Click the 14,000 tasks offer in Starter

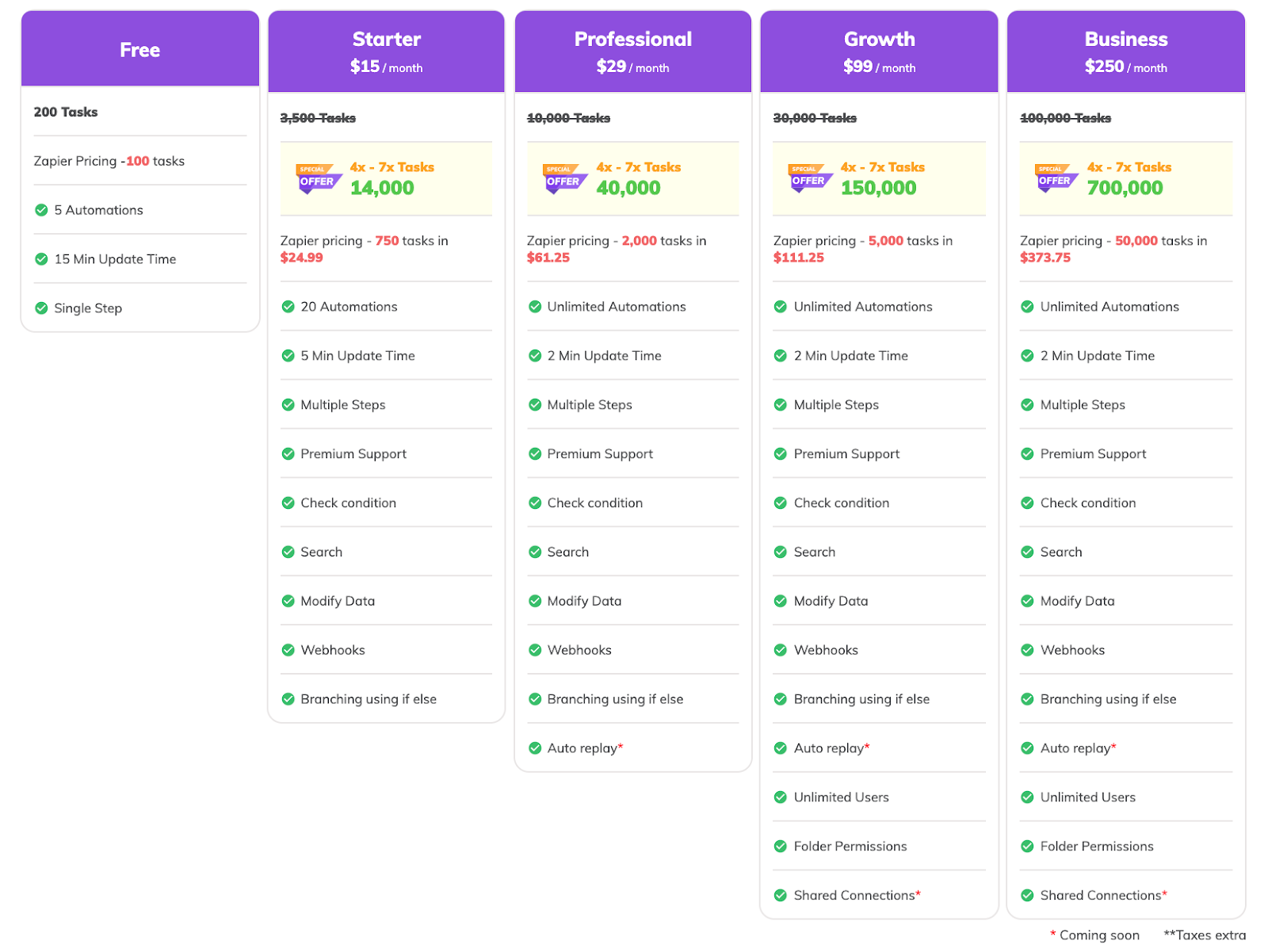click(x=382, y=189)
